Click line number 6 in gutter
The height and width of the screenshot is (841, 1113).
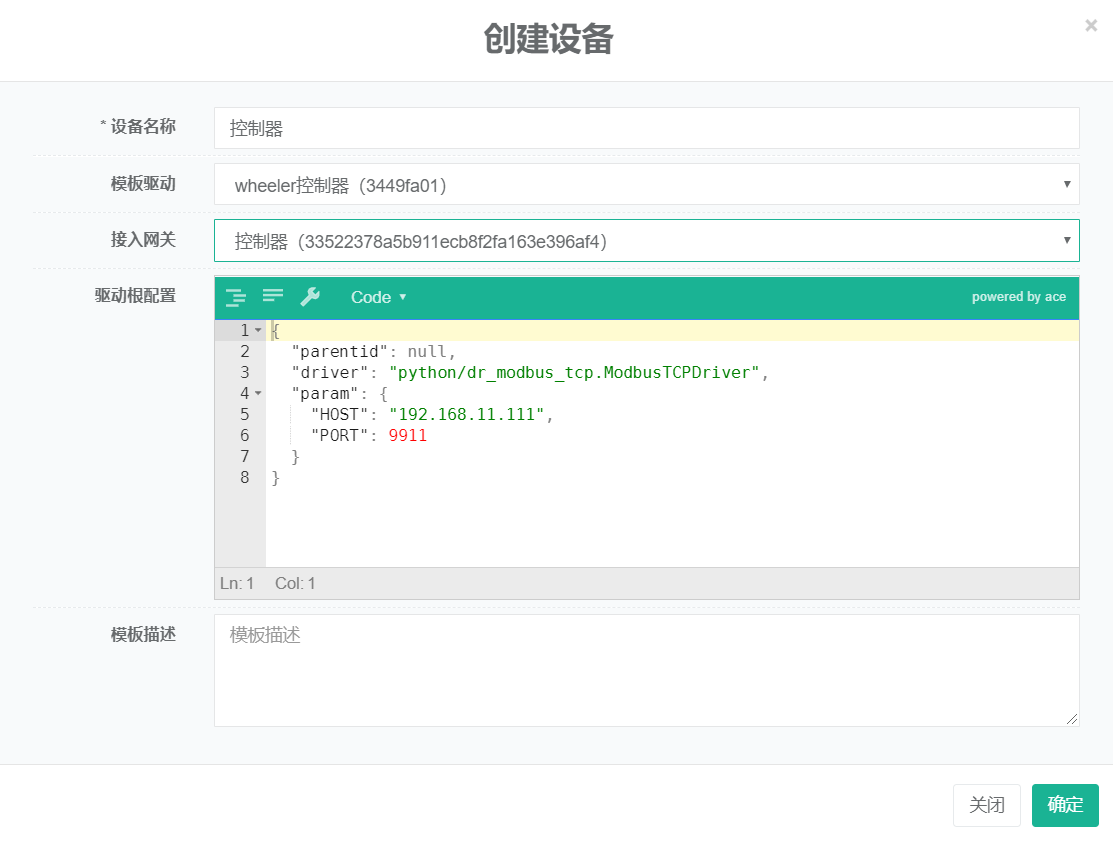tap(245, 436)
